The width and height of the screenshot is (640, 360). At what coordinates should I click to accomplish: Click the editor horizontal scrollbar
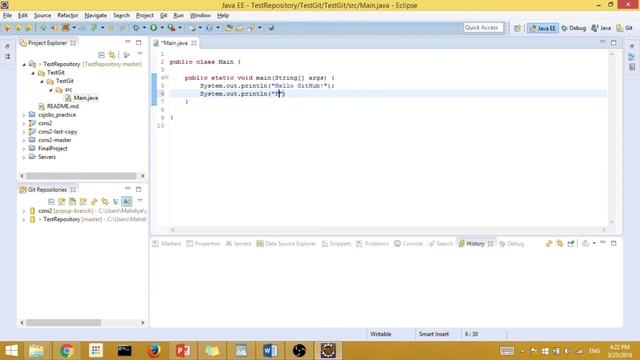[388, 230]
